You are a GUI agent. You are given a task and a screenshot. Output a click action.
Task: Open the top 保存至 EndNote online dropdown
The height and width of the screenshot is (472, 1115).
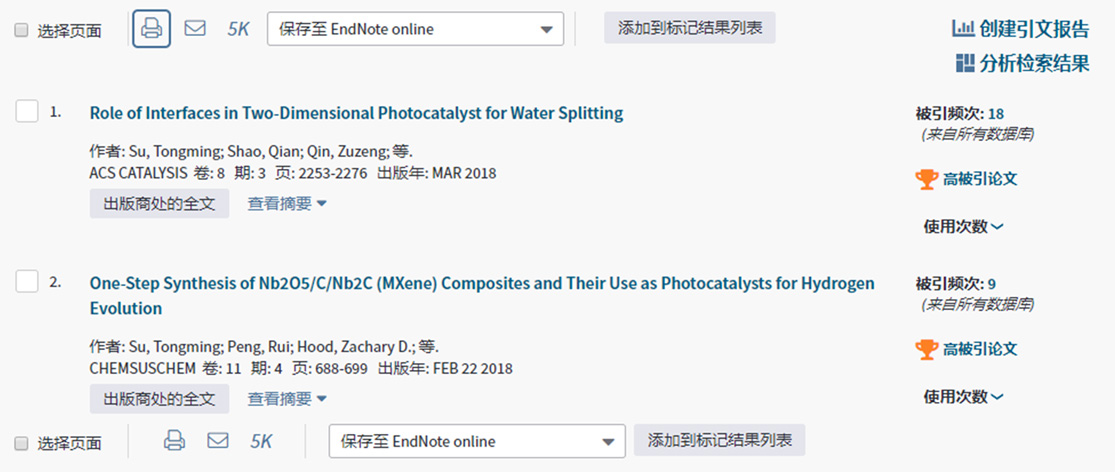click(415, 29)
